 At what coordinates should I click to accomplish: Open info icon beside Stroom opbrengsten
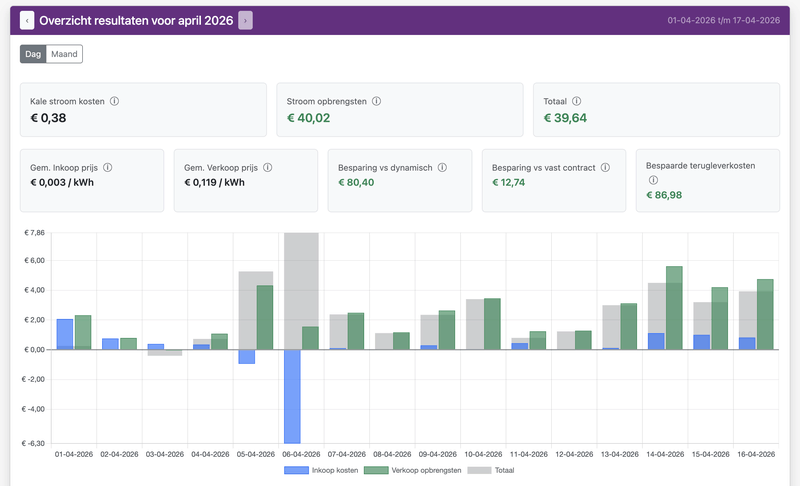376,101
